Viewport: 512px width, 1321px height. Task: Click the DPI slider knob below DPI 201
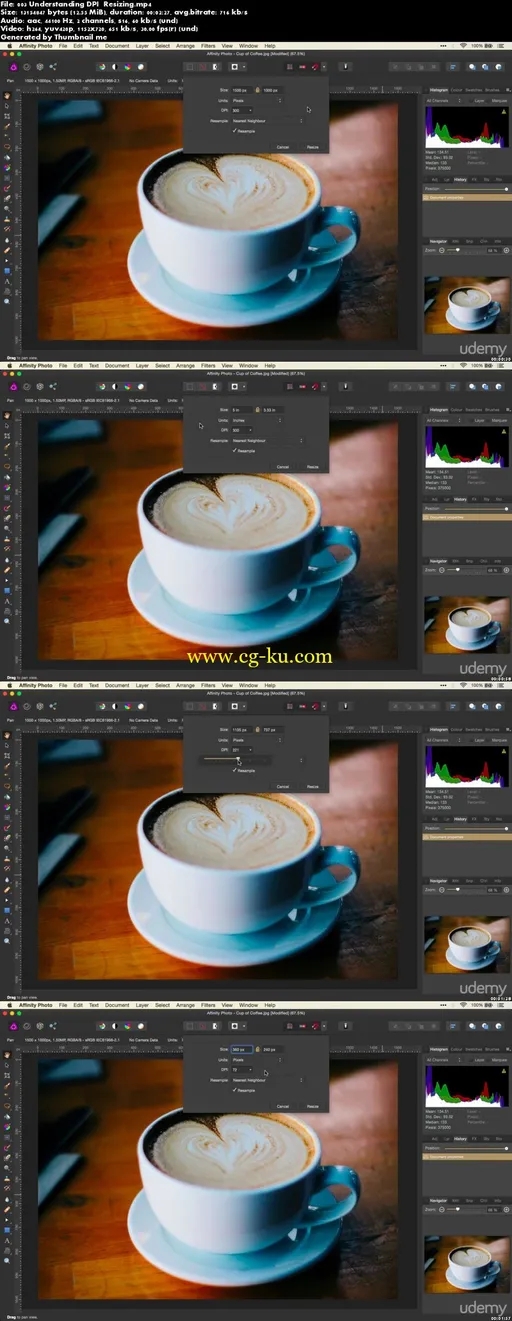238,761
